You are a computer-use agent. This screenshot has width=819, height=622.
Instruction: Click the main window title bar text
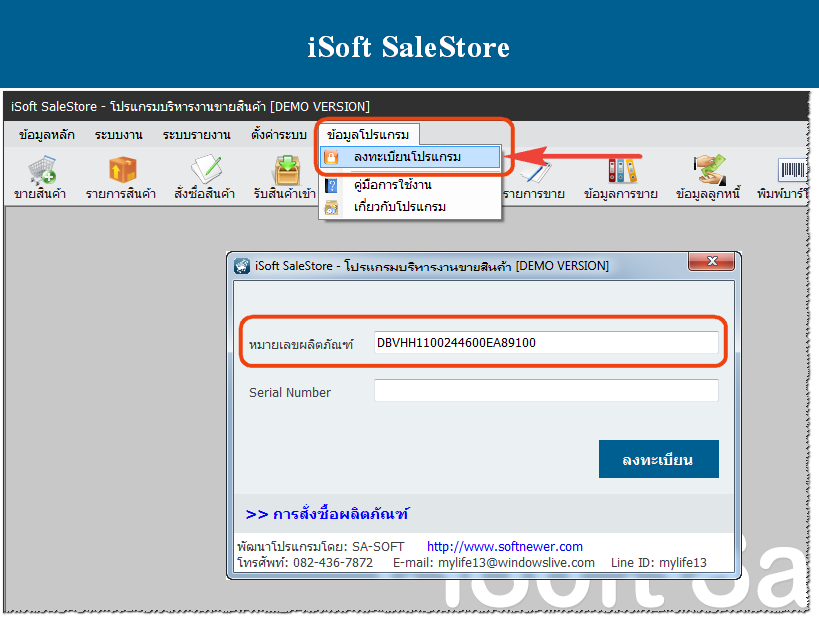pyautogui.click(x=190, y=107)
